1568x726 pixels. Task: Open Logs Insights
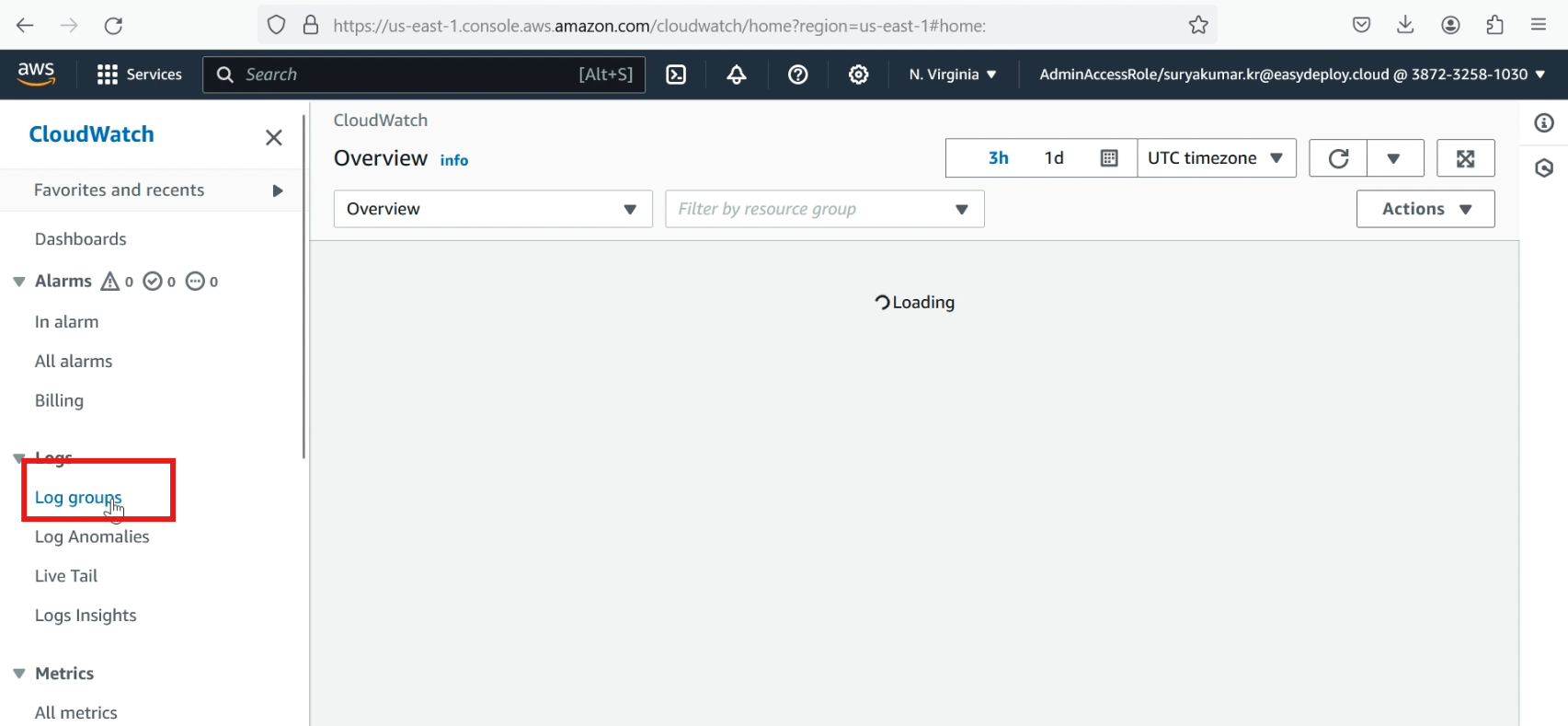point(86,616)
